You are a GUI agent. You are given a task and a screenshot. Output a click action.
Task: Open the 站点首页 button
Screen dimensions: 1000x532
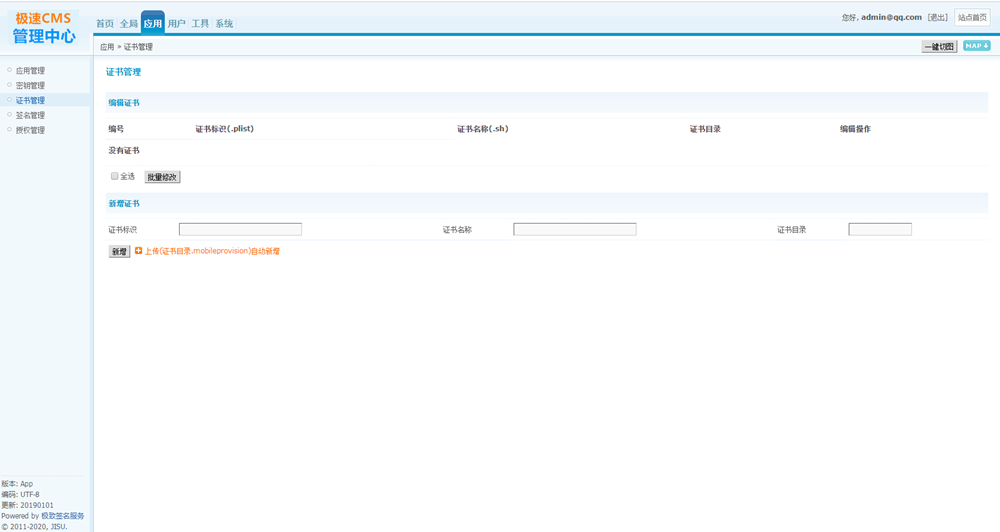pyautogui.click(x=972, y=17)
